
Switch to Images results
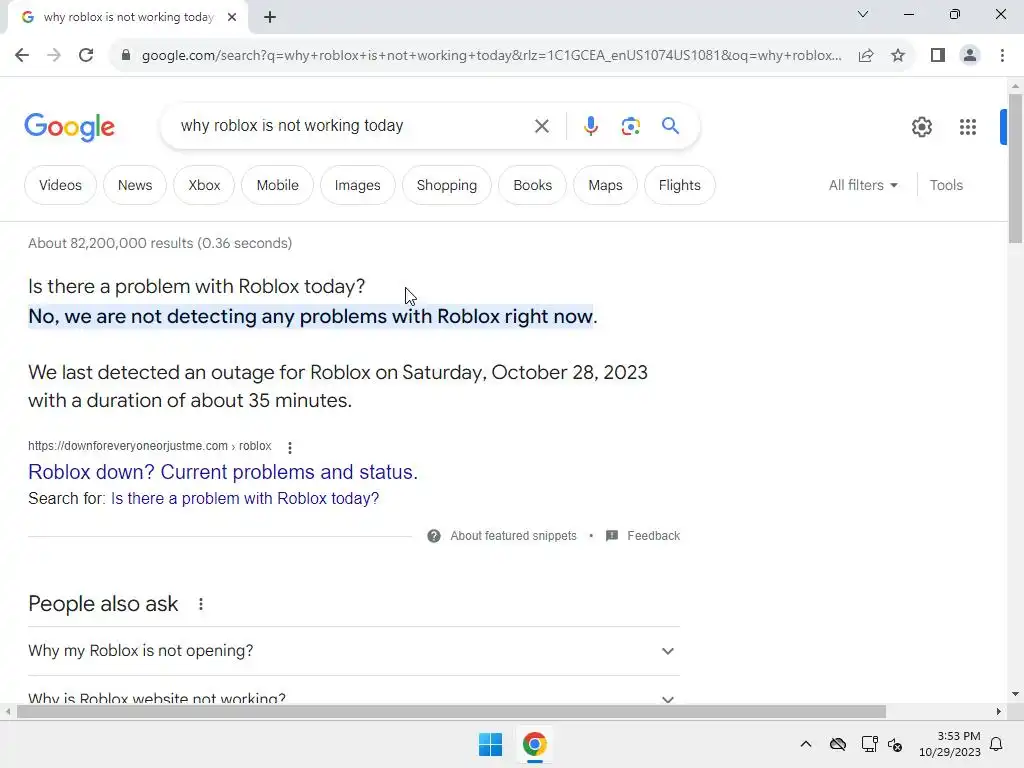click(357, 185)
